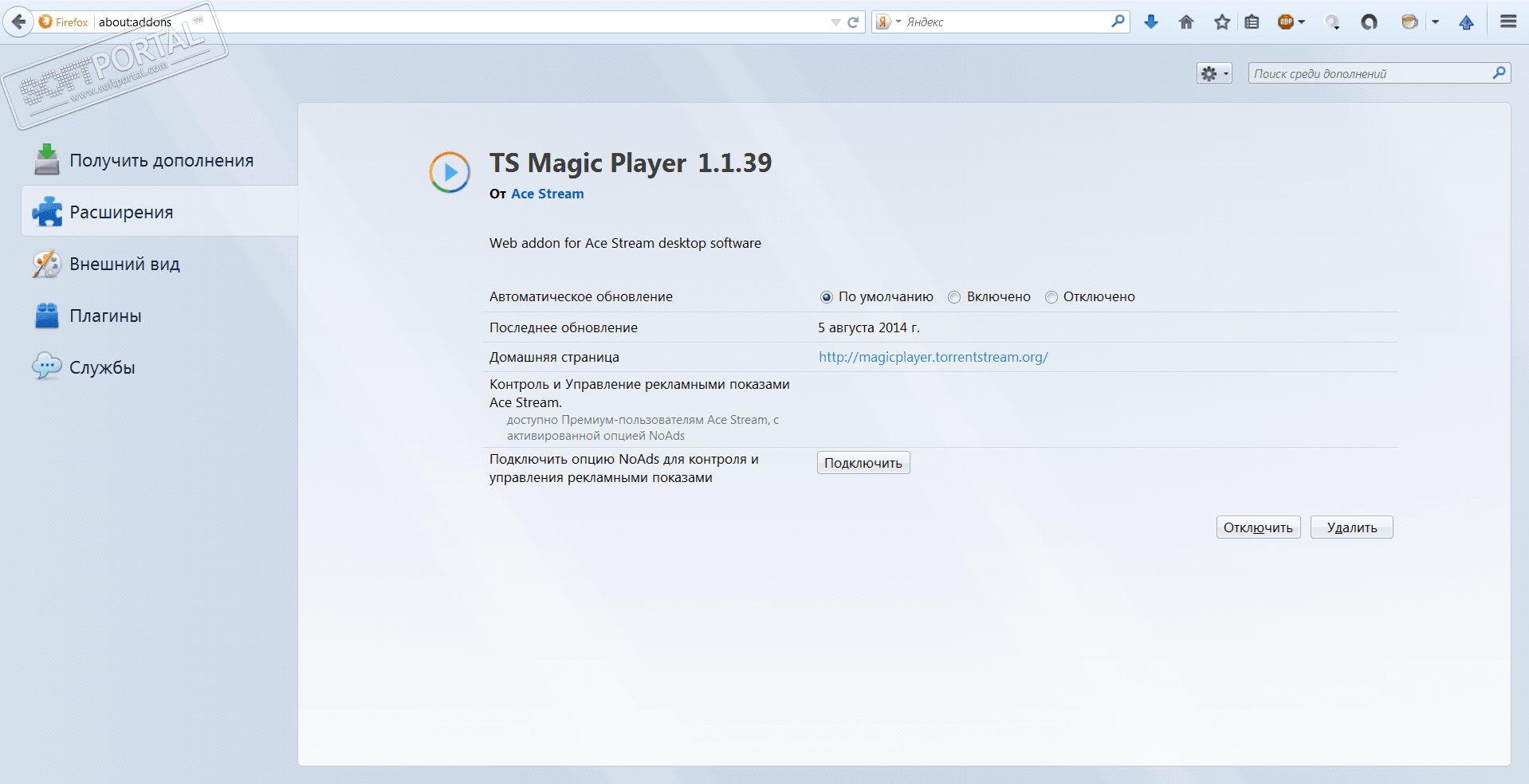
Task: Click the Adblock Plus ABP icon
Action: click(x=1285, y=22)
